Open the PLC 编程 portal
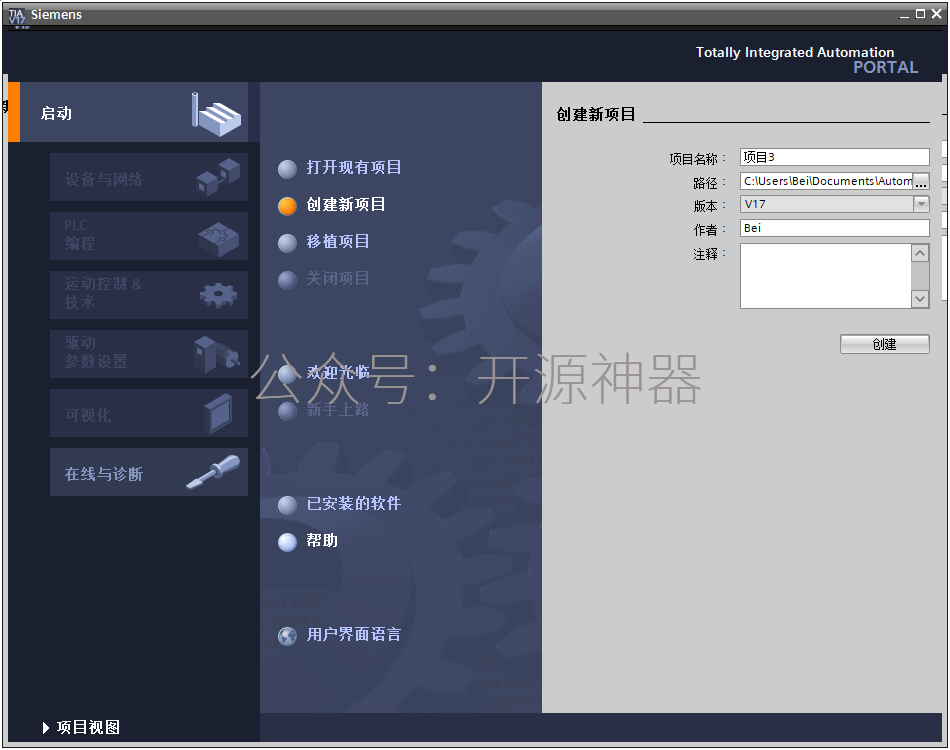Viewport: 950px width, 750px height. coord(149,236)
